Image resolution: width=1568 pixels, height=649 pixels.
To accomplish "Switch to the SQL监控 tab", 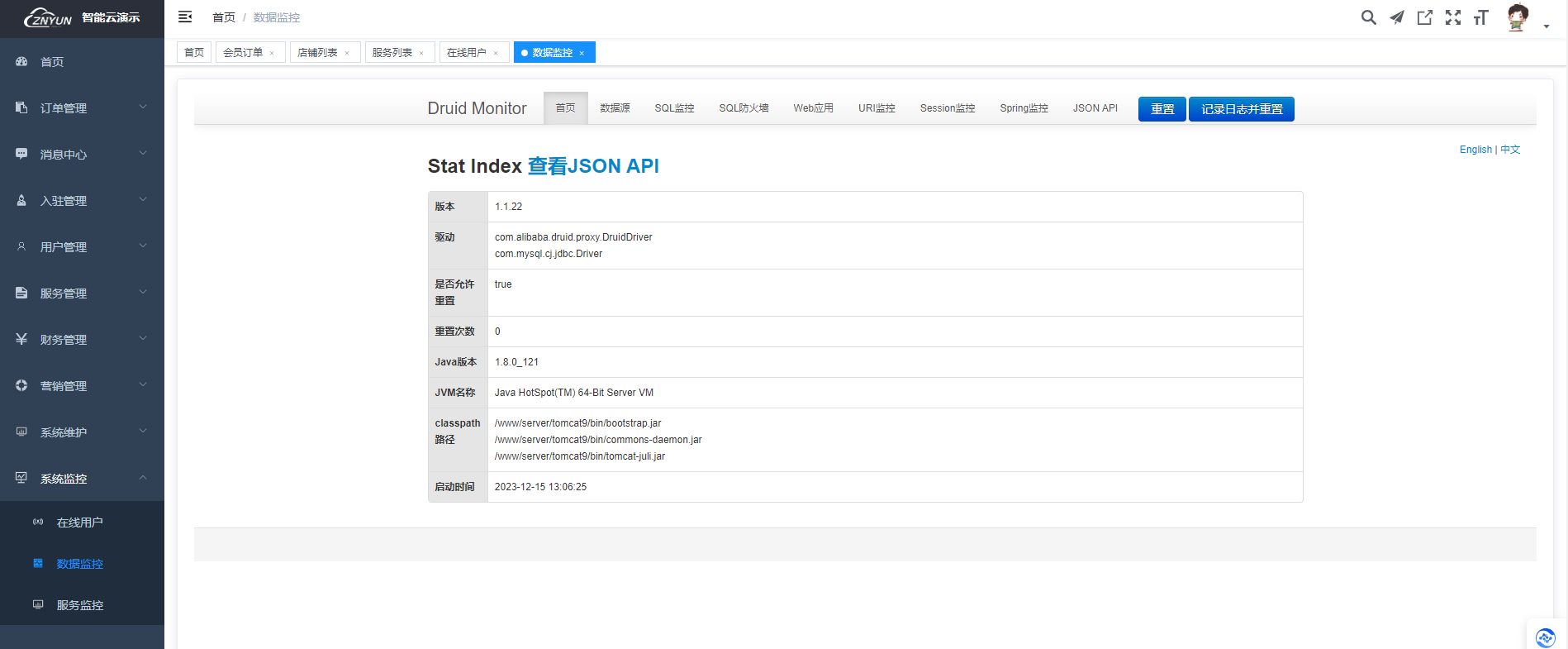I will click(x=674, y=108).
